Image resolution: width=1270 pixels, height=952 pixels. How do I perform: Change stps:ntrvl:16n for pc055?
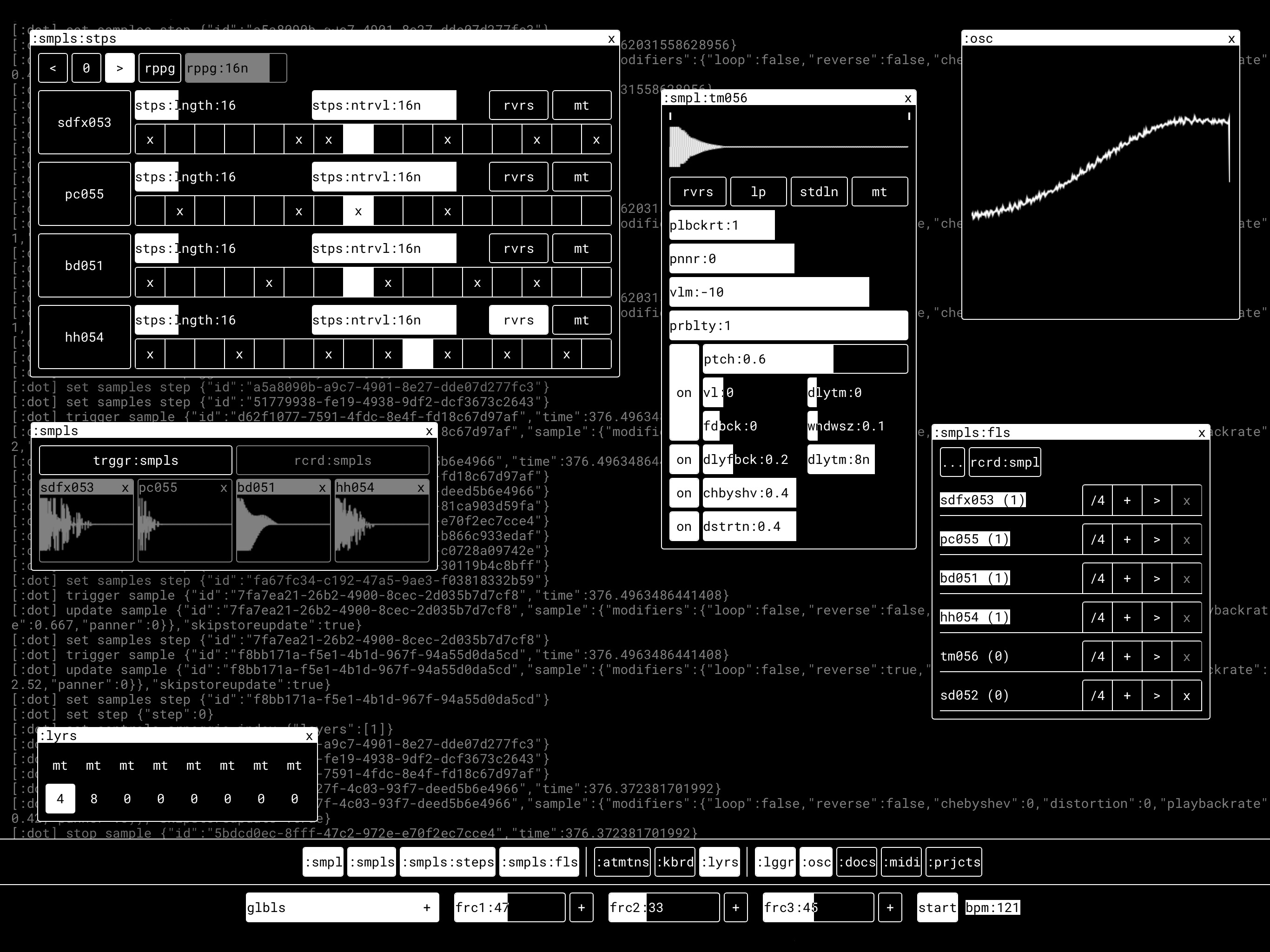pos(384,177)
